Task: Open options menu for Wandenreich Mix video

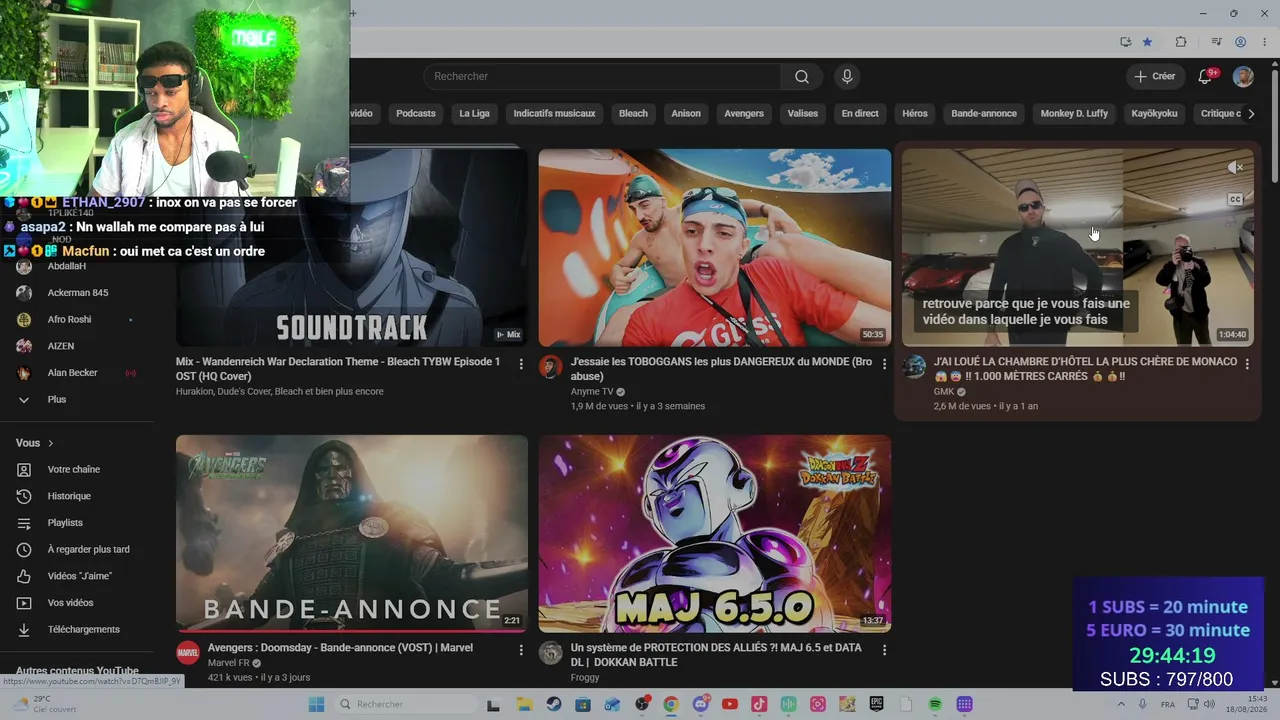Action: (521, 365)
